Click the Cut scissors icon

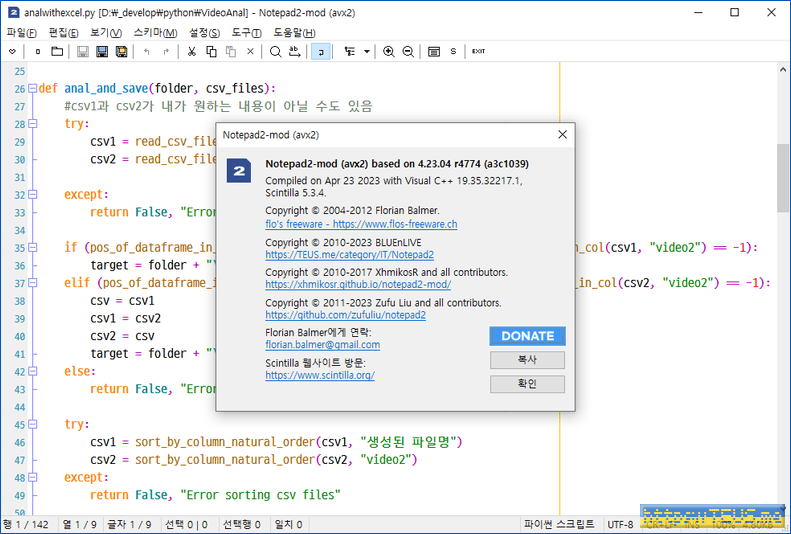coord(191,51)
